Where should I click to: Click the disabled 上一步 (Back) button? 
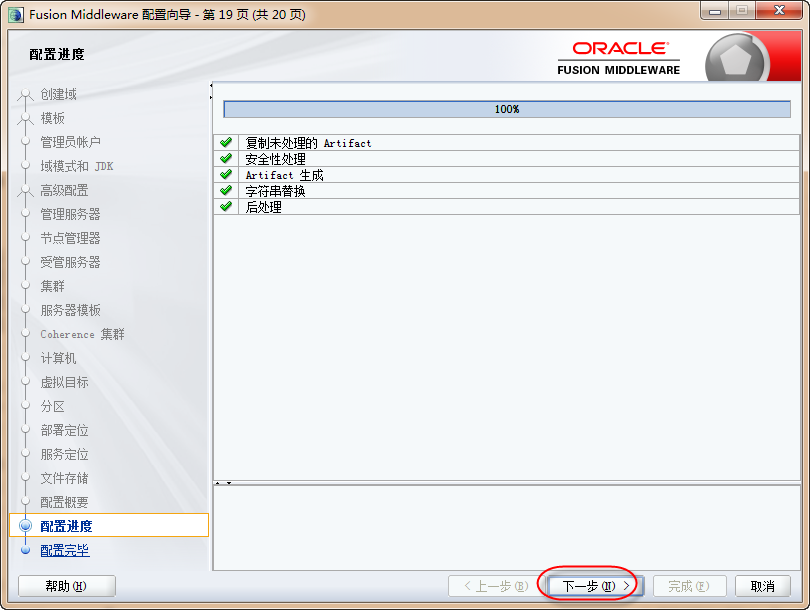click(x=496, y=586)
